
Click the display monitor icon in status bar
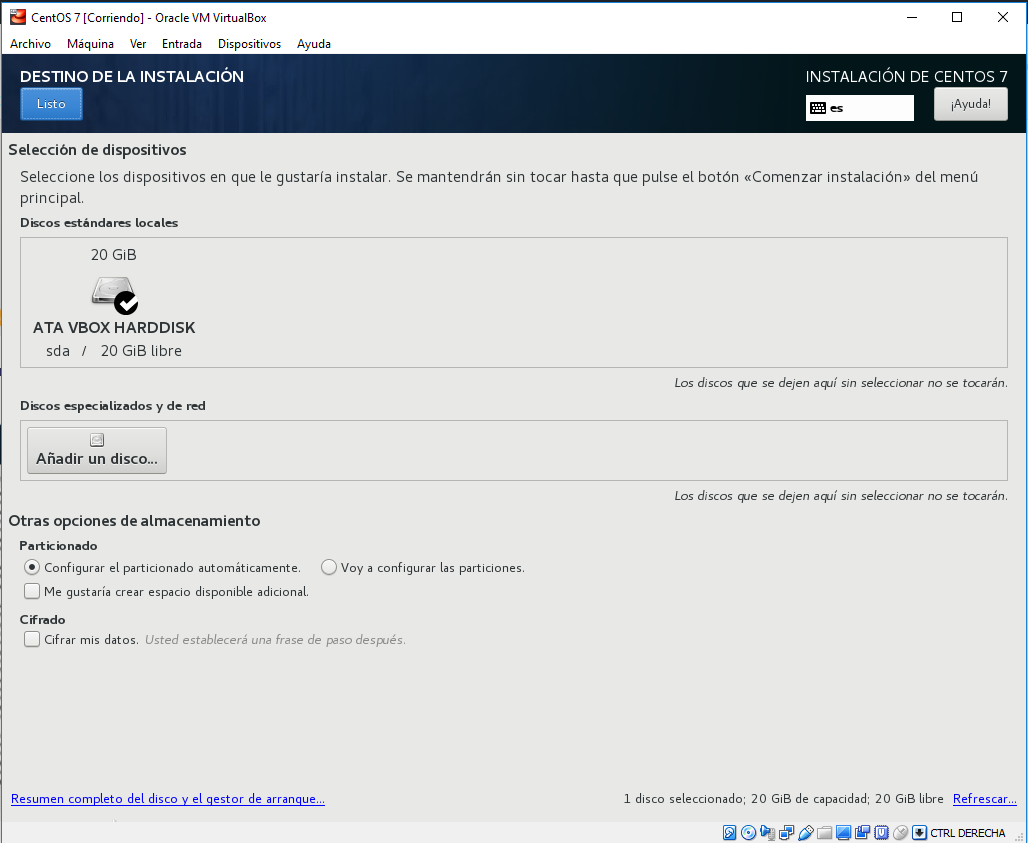(x=844, y=832)
